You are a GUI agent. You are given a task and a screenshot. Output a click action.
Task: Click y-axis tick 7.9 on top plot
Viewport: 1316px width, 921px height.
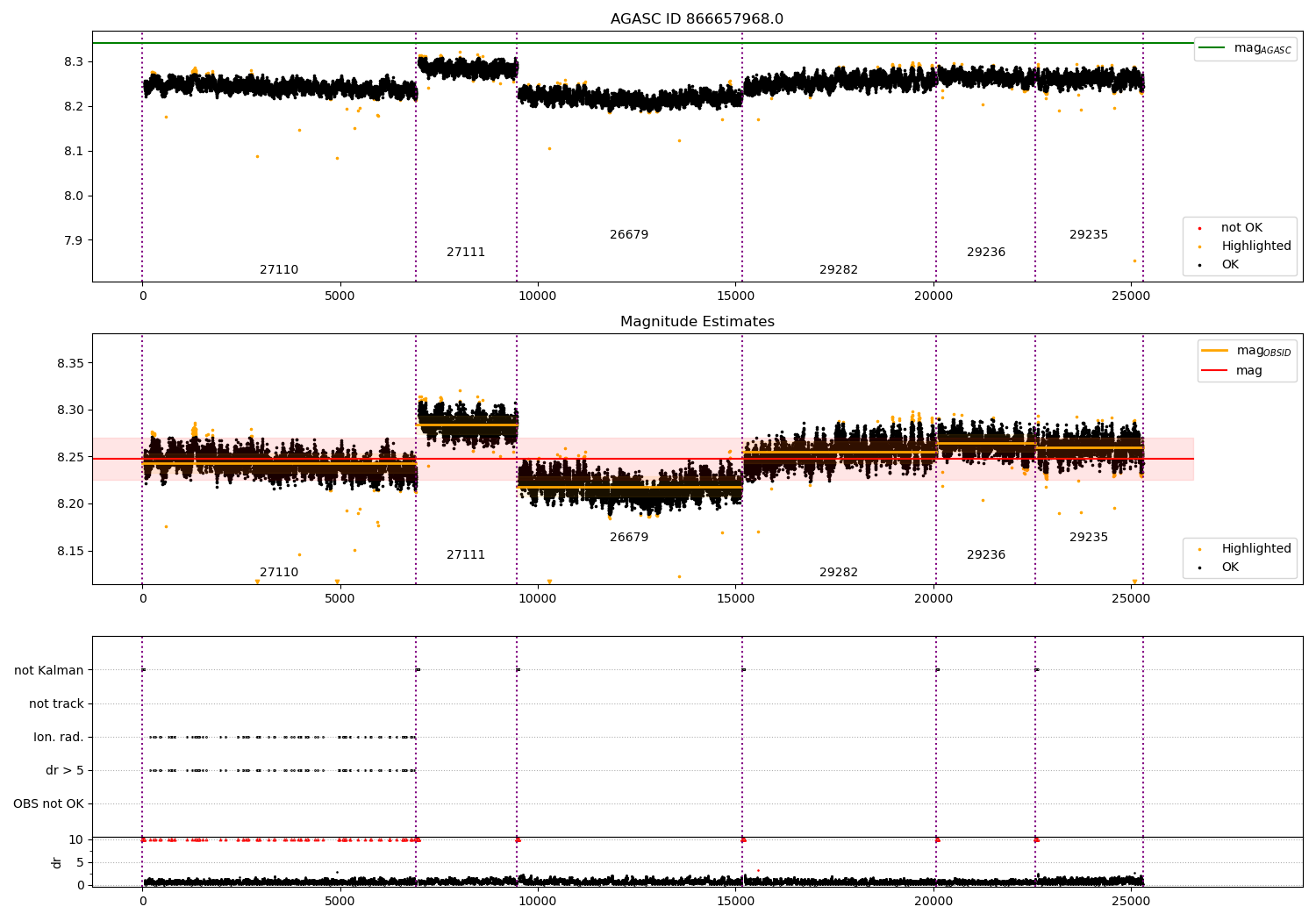click(74, 241)
